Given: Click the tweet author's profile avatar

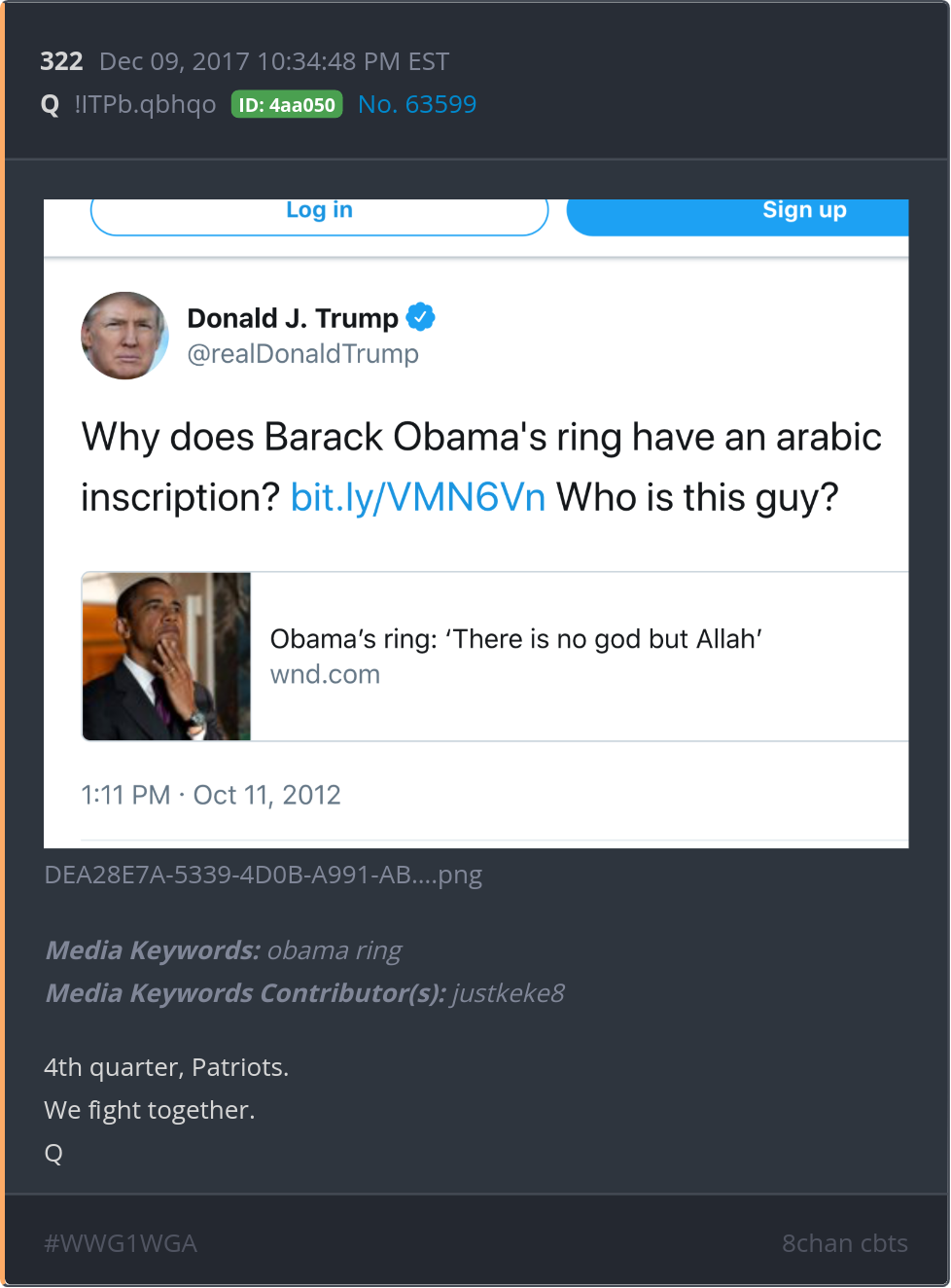Looking at the screenshot, I should coord(124,336).
